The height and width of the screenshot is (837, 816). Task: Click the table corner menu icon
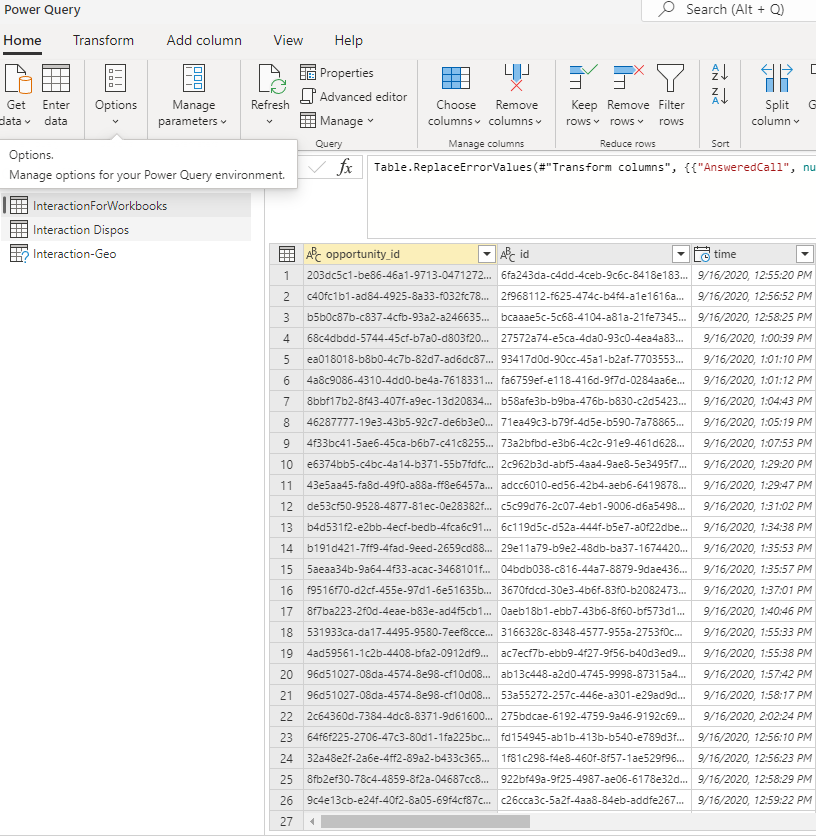point(287,254)
